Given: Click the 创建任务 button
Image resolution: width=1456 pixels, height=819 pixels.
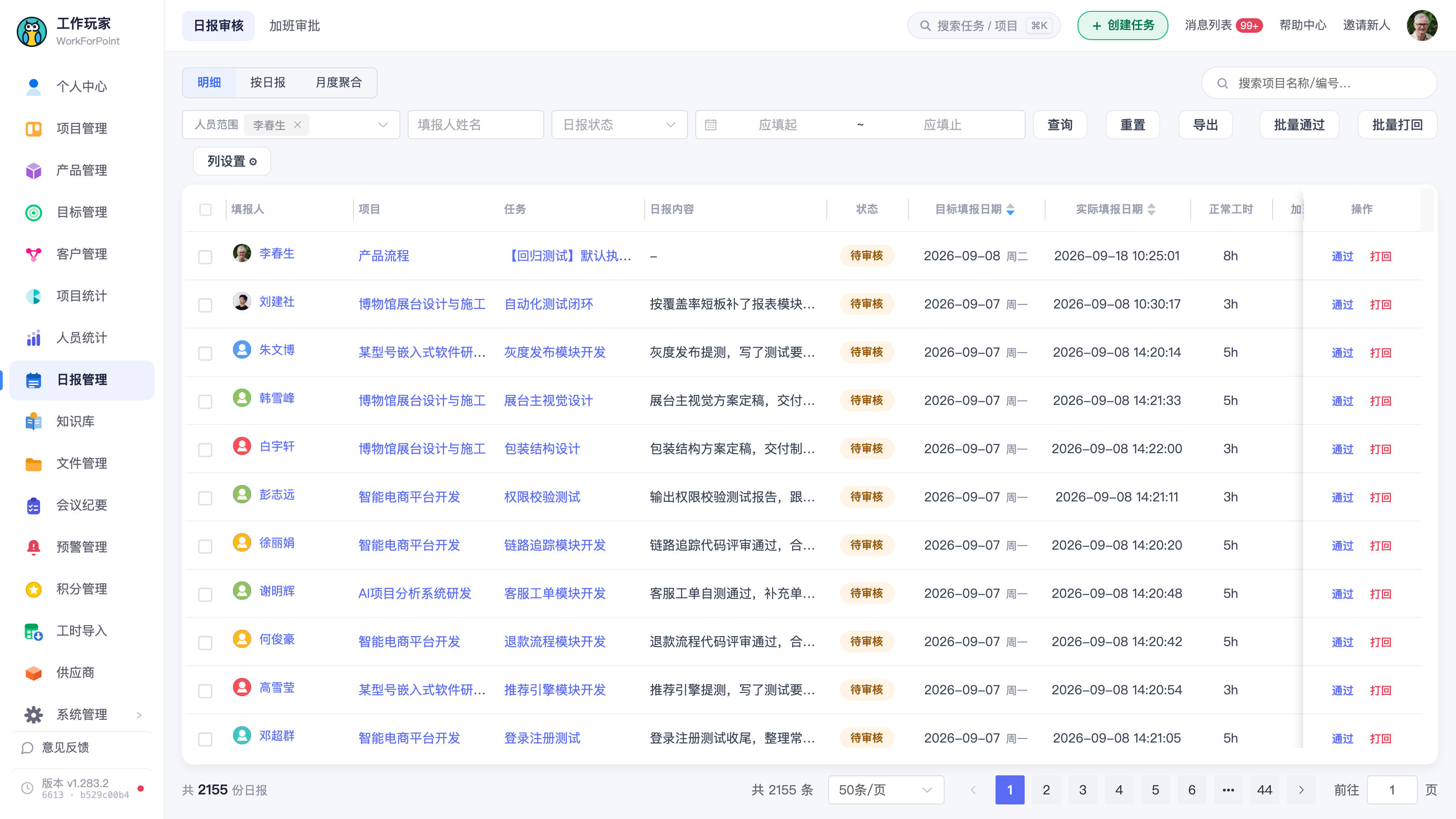Looking at the screenshot, I should click(x=1122, y=25).
